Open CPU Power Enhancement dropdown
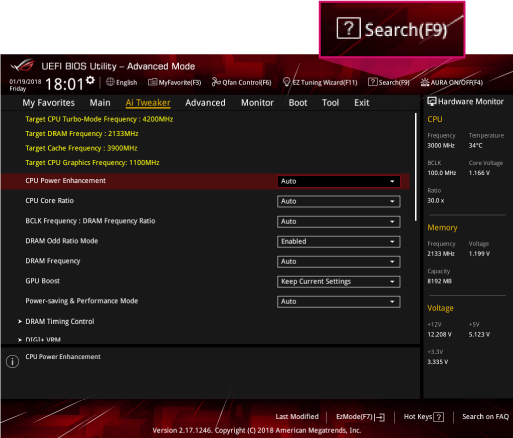 tap(339, 181)
